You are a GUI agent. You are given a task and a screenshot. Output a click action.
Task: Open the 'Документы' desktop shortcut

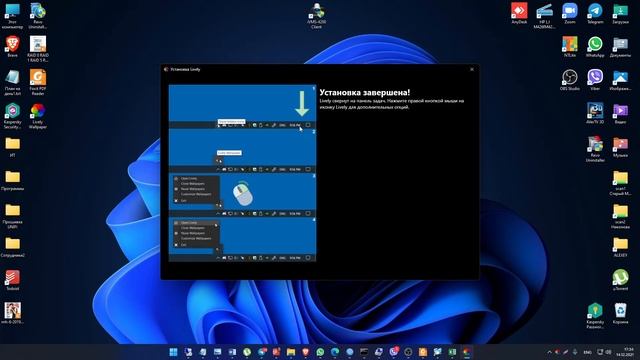[x=620, y=47]
